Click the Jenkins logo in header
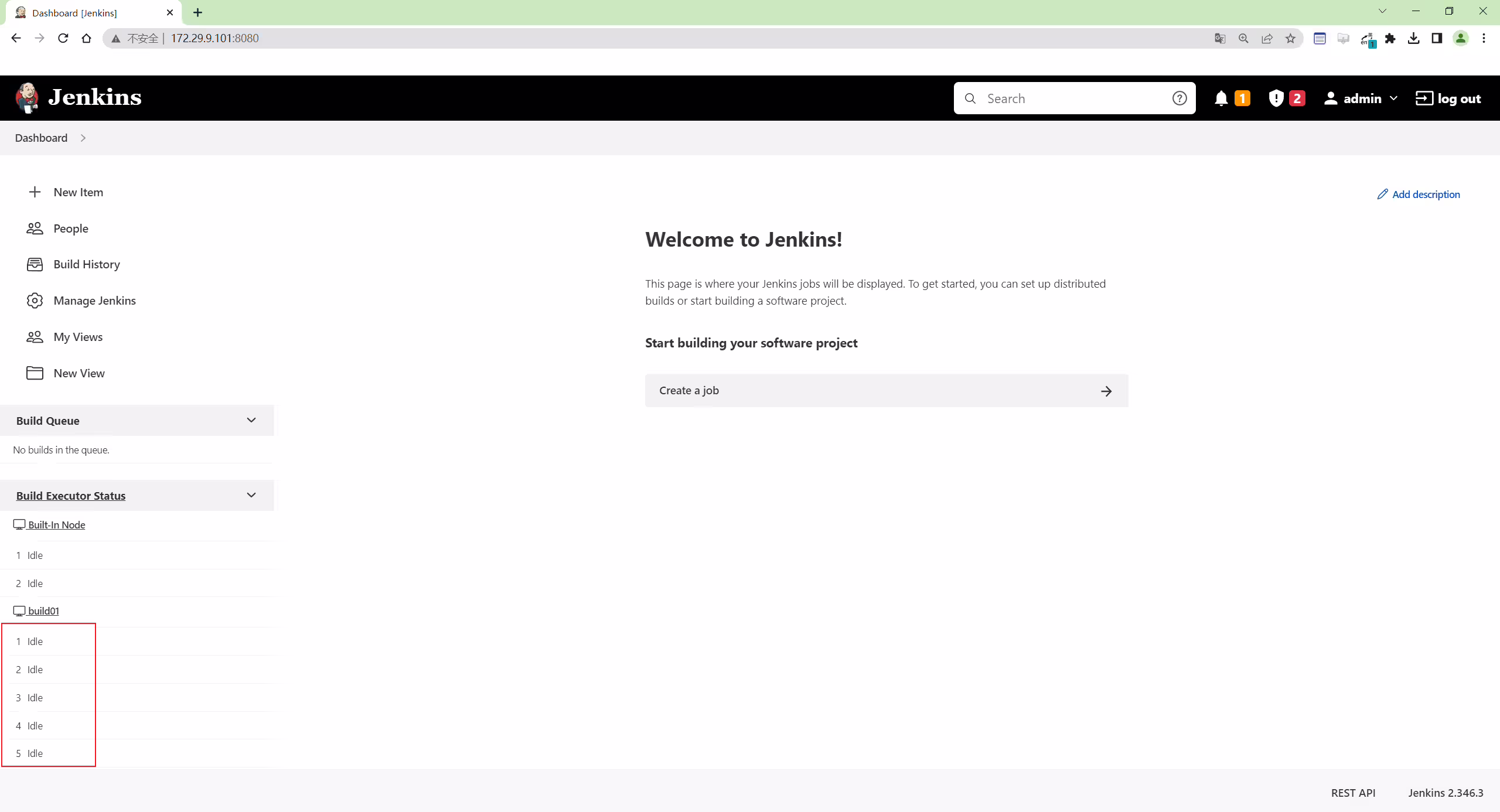The width and height of the screenshot is (1500, 812). [x=78, y=98]
